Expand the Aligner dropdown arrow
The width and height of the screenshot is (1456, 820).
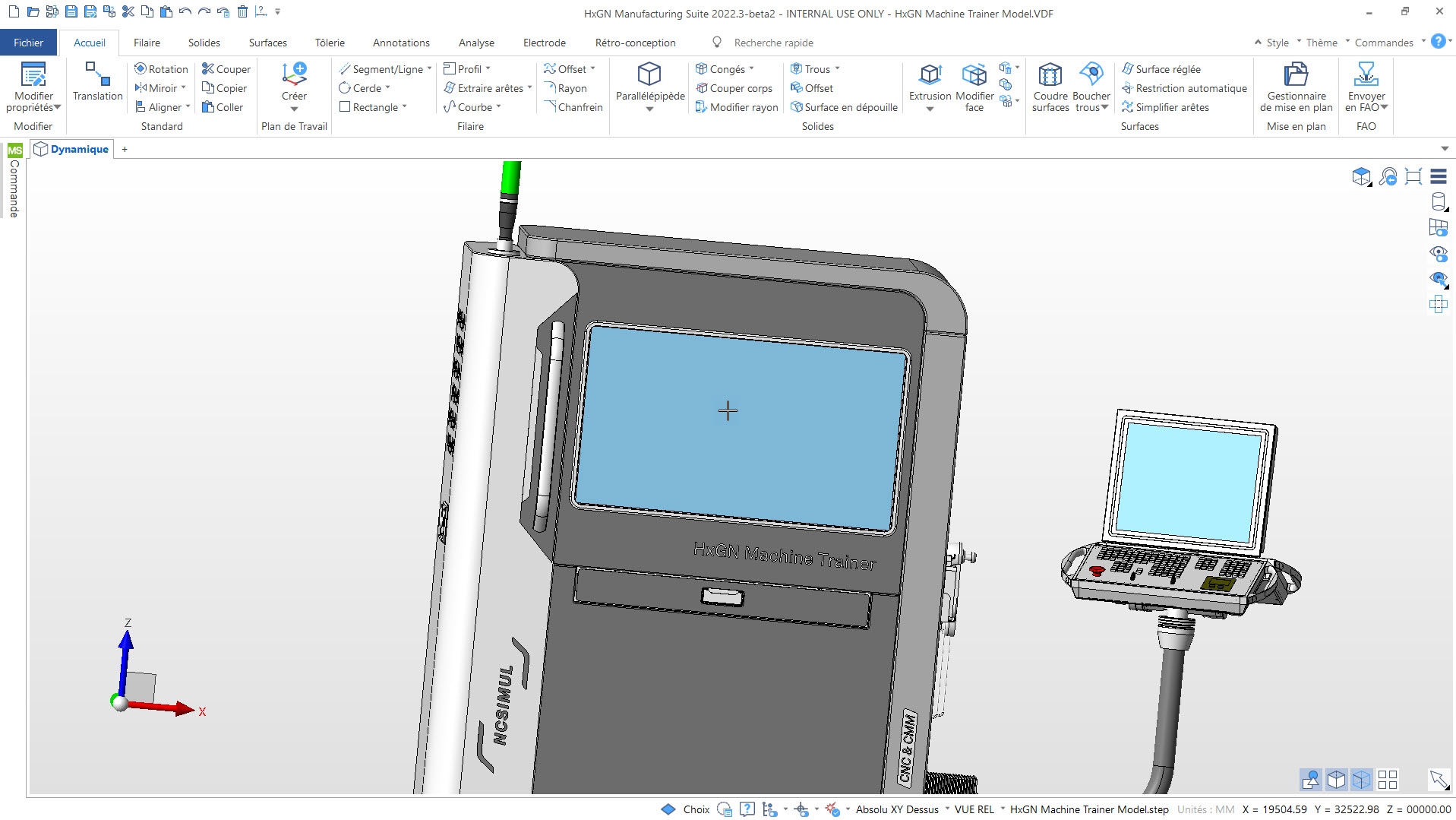click(188, 106)
